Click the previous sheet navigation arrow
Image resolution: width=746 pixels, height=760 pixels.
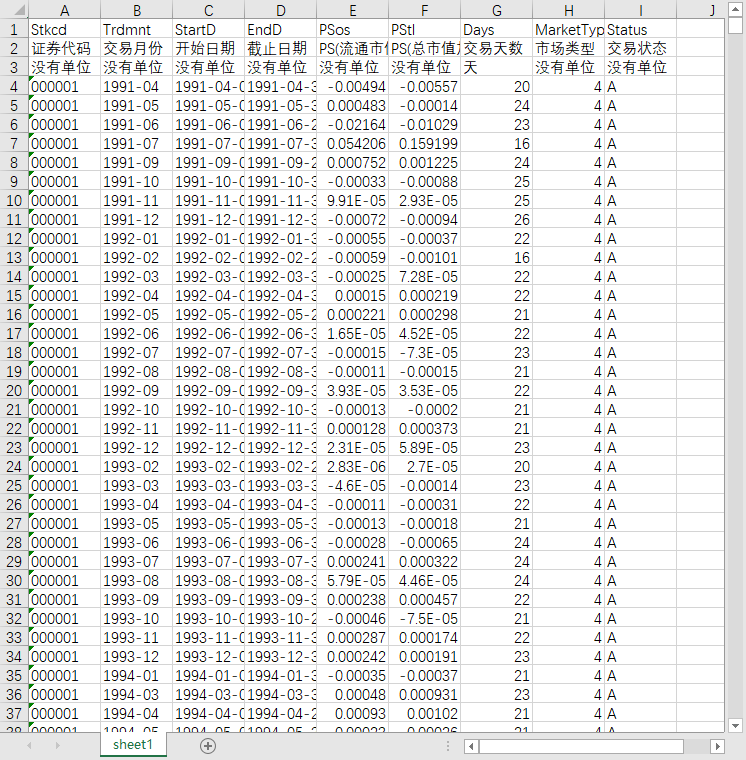29,745
